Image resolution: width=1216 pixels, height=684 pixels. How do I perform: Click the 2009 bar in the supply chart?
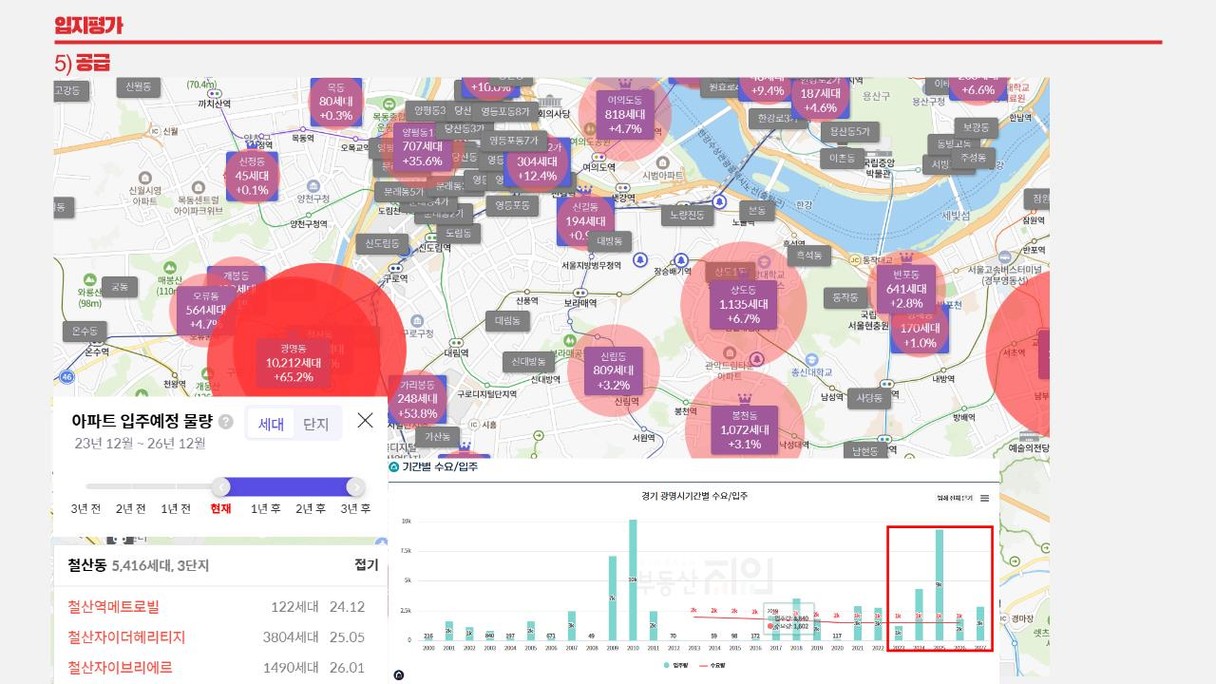(613, 598)
